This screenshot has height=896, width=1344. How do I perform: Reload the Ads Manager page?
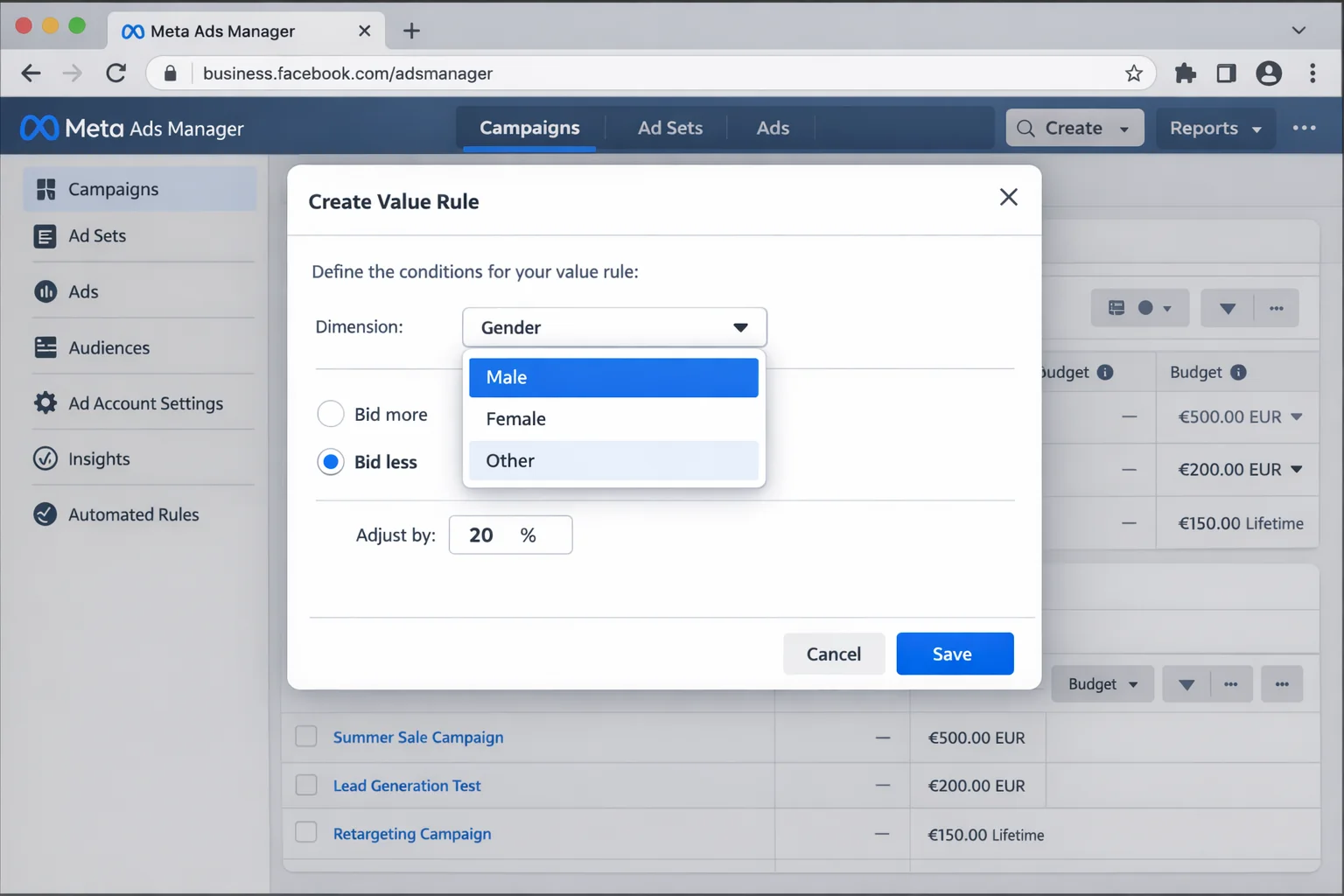tap(116, 73)
